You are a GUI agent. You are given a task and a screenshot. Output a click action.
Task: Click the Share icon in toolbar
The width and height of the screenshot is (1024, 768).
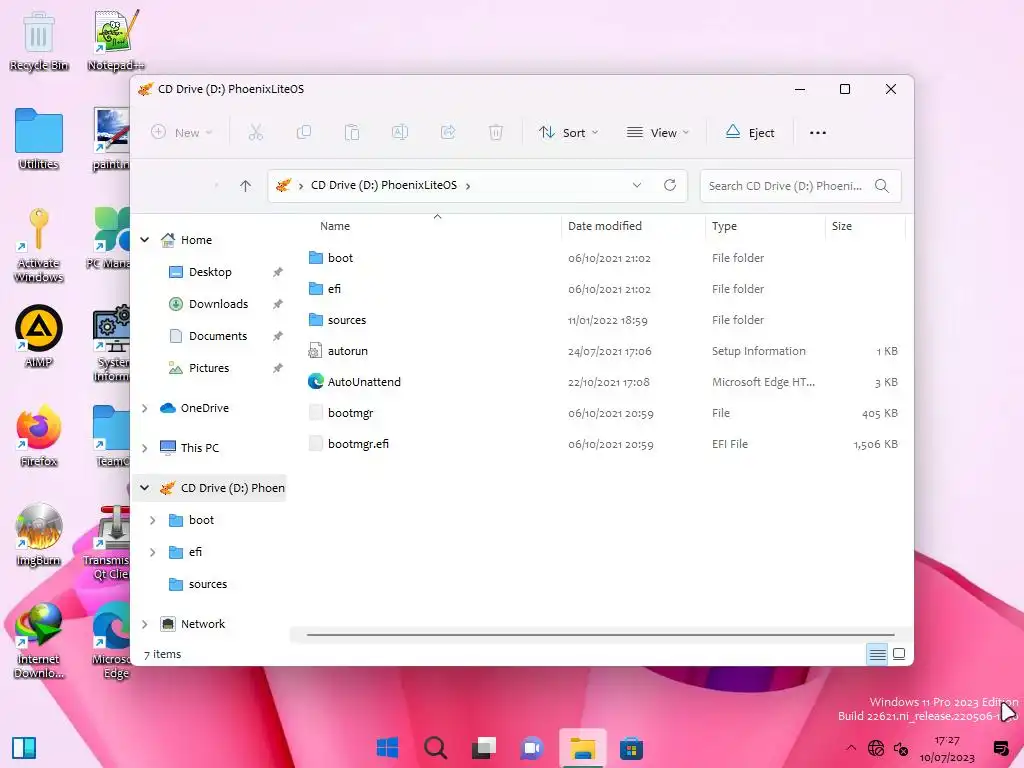[448, 133]
